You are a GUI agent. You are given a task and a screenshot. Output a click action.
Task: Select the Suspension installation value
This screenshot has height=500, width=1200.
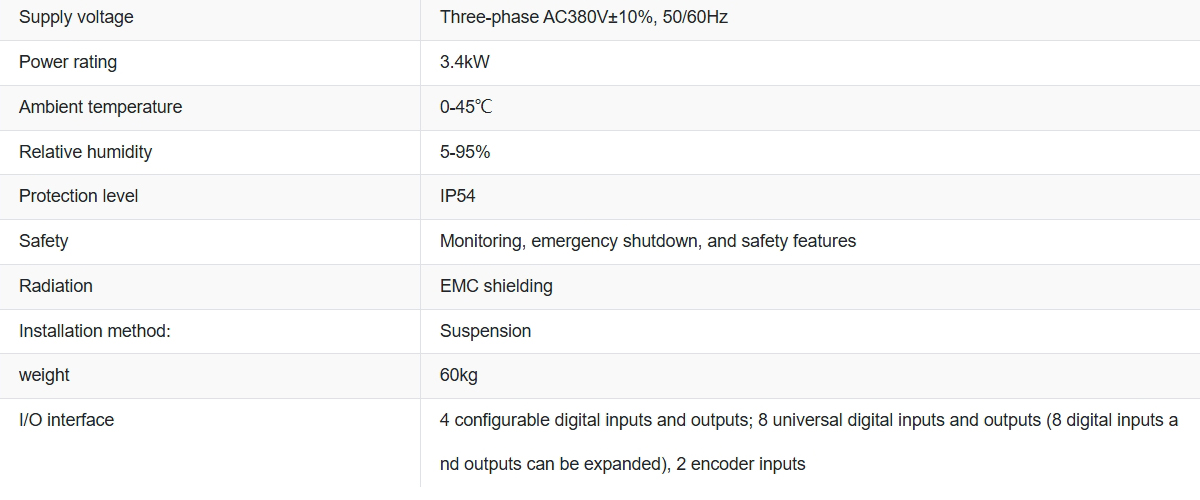coord(485,331)
